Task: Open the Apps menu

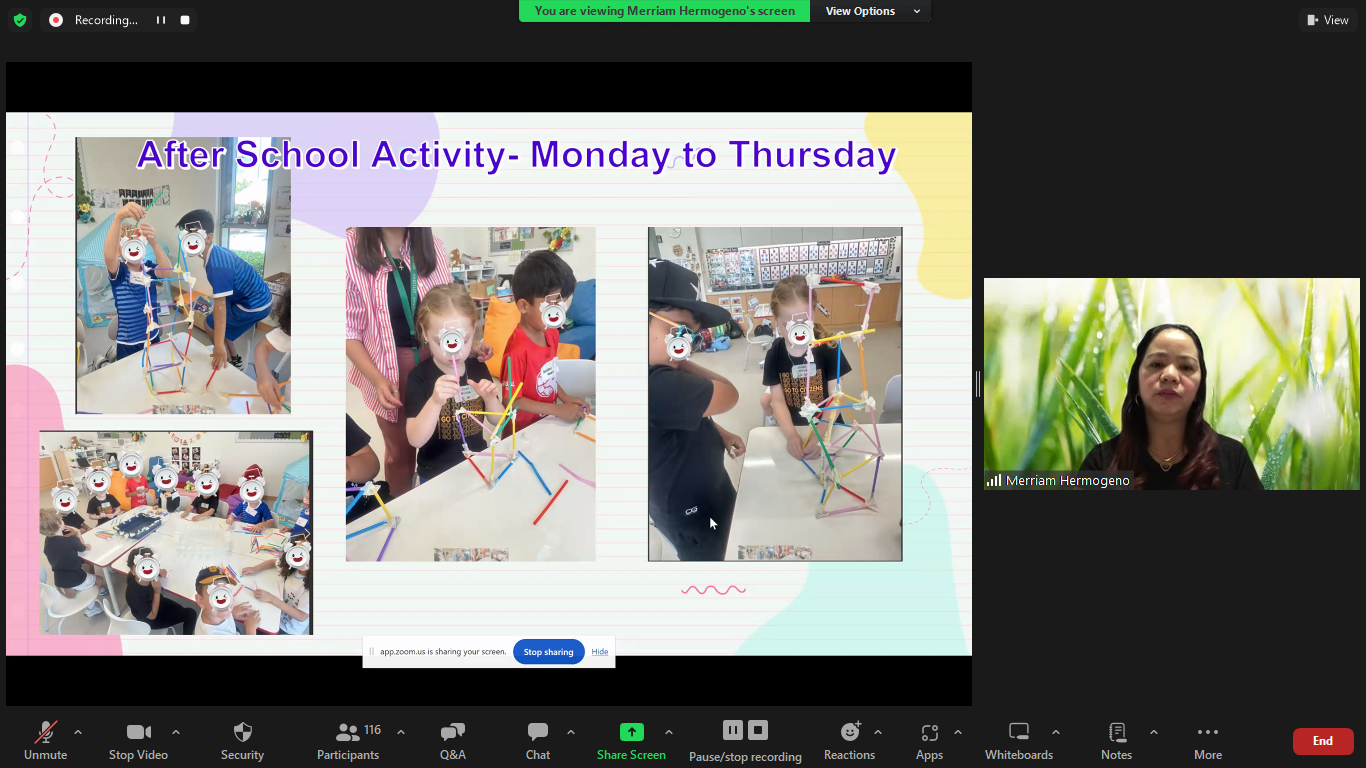Action: coord(929,741)
